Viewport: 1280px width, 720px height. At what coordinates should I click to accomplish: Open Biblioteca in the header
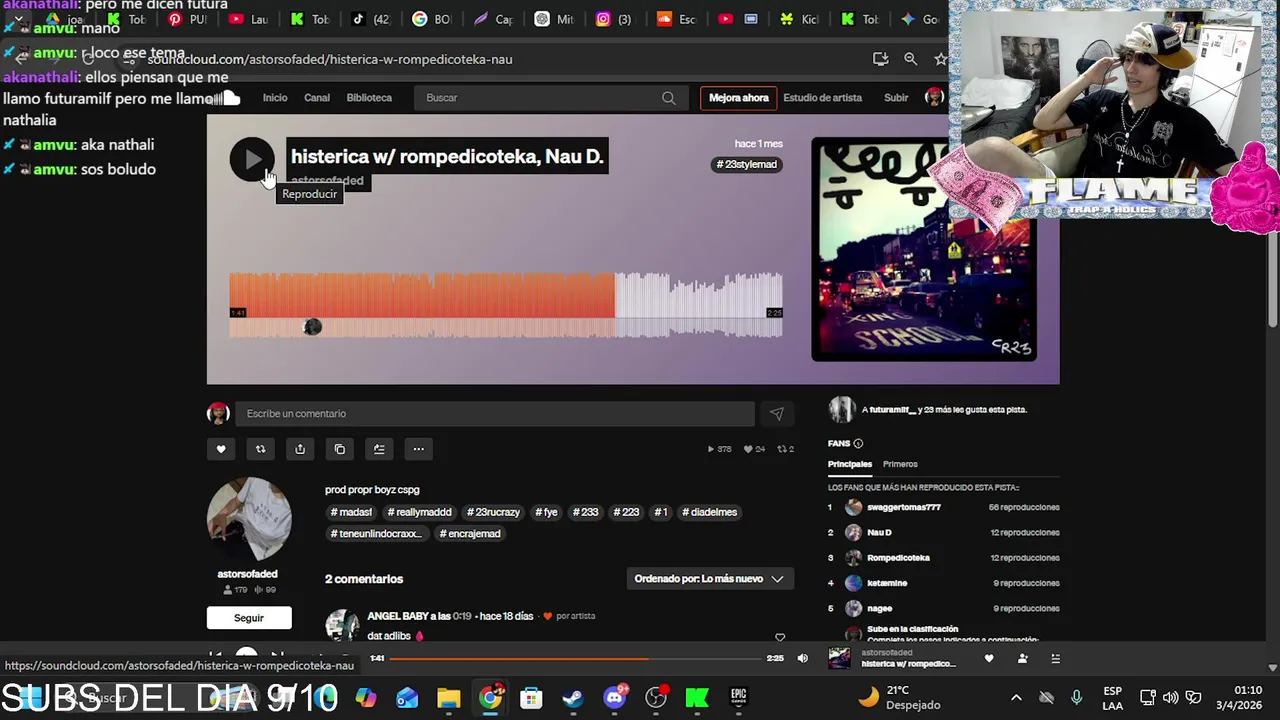[369, 98]
